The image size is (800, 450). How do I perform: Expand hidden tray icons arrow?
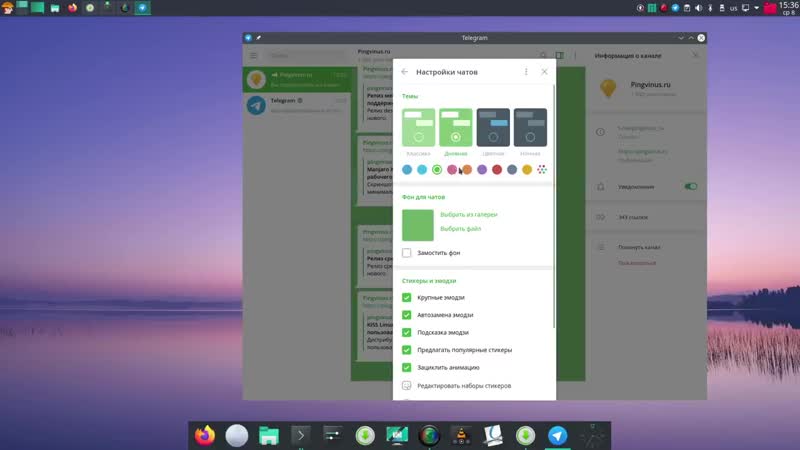coord(757,8)
